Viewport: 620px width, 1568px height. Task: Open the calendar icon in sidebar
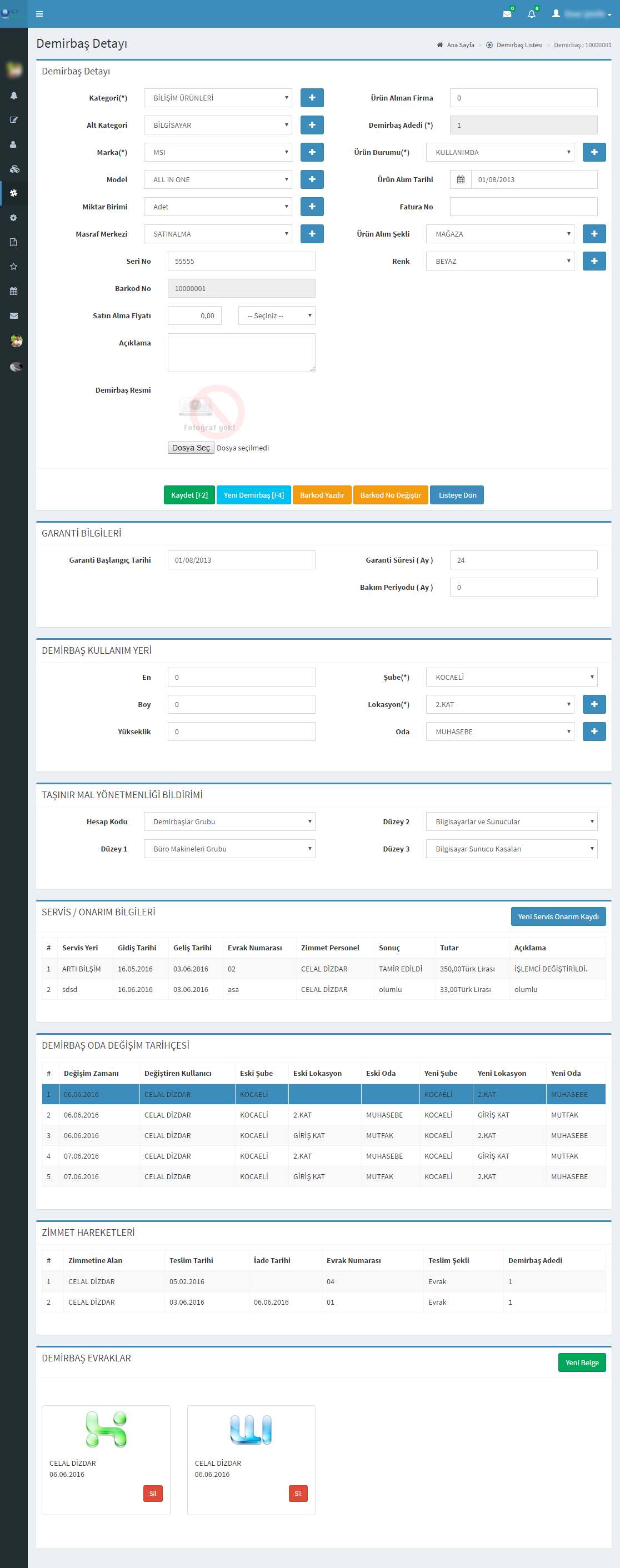tap(14, 291)
